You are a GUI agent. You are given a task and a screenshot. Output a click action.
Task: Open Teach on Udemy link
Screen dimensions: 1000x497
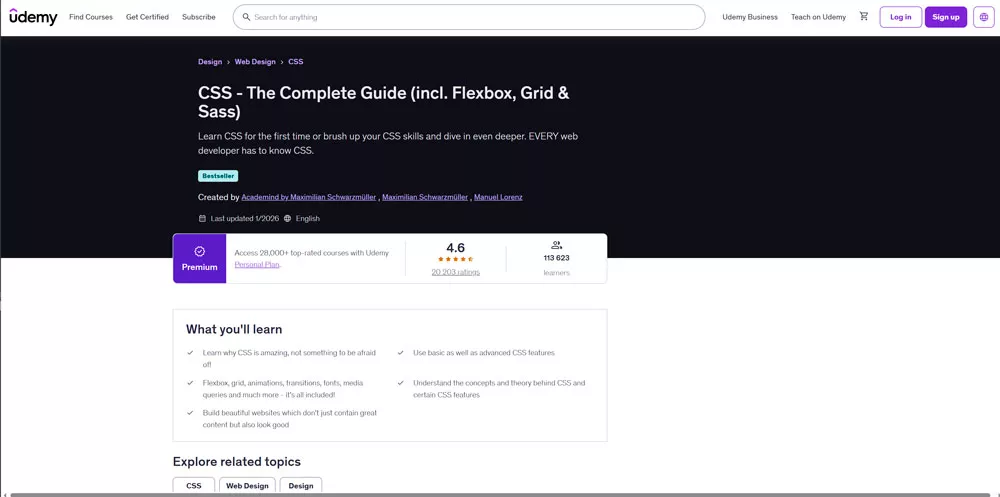[x=818, y=17]
